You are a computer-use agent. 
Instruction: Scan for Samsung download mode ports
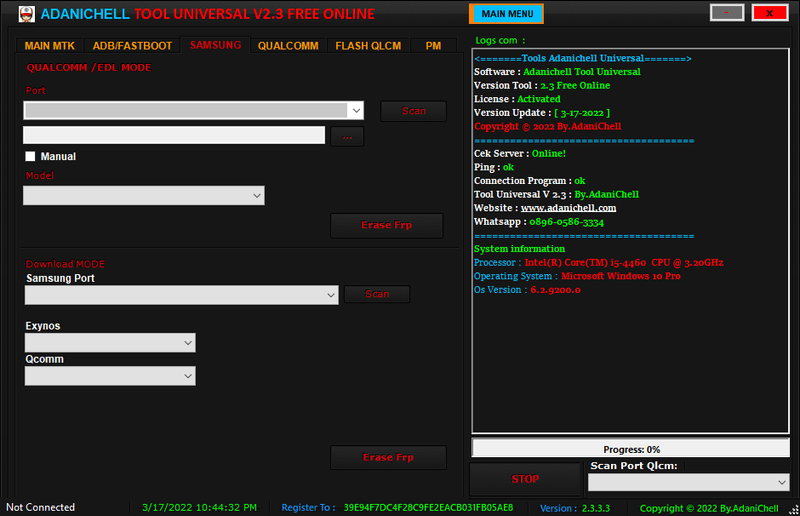(x=377, y=294)
